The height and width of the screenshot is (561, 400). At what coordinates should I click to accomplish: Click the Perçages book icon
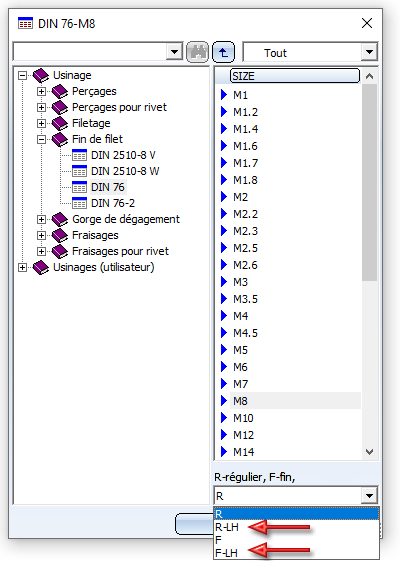[60, 92]
